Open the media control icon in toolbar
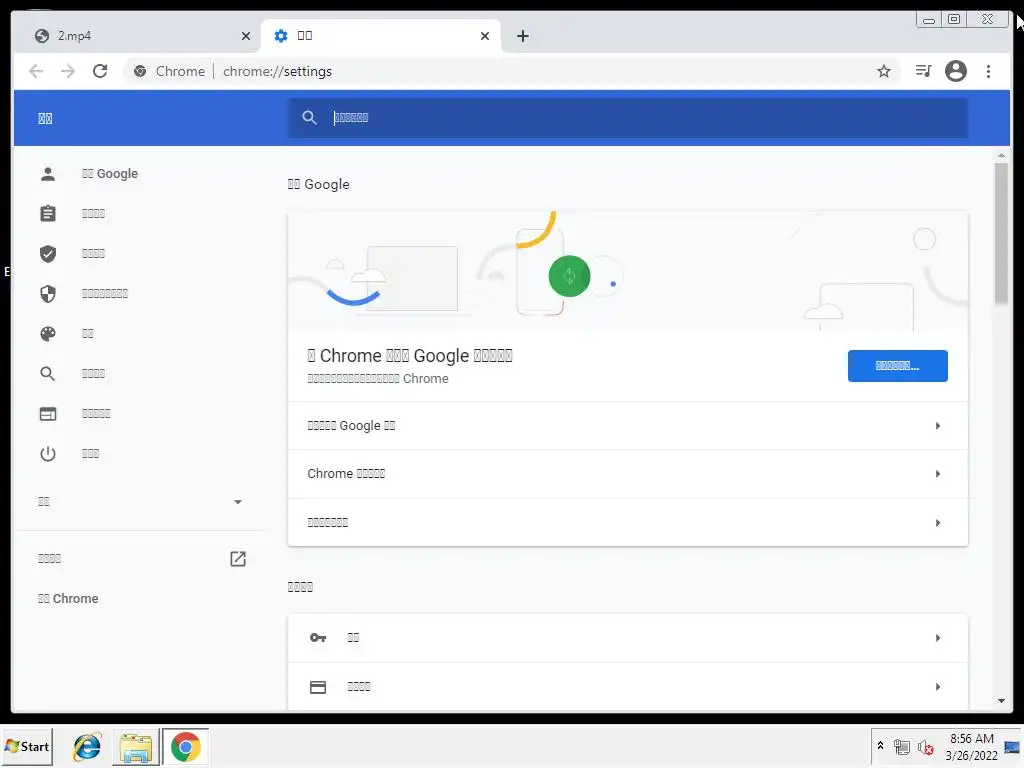The width and height of the screenshot is (1024, 768). click(x=923, y=71)
